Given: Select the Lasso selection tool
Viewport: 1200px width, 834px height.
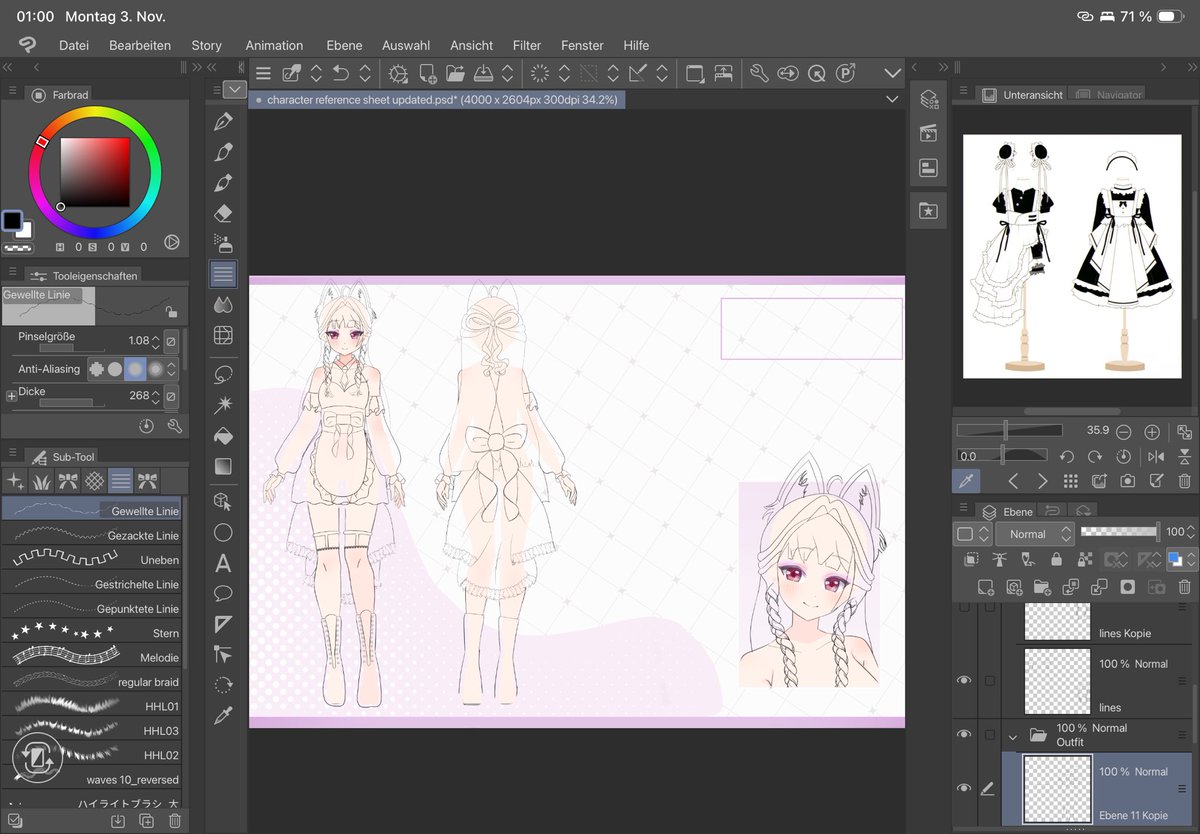Looking at the screenshot, I should pos(223,373).
